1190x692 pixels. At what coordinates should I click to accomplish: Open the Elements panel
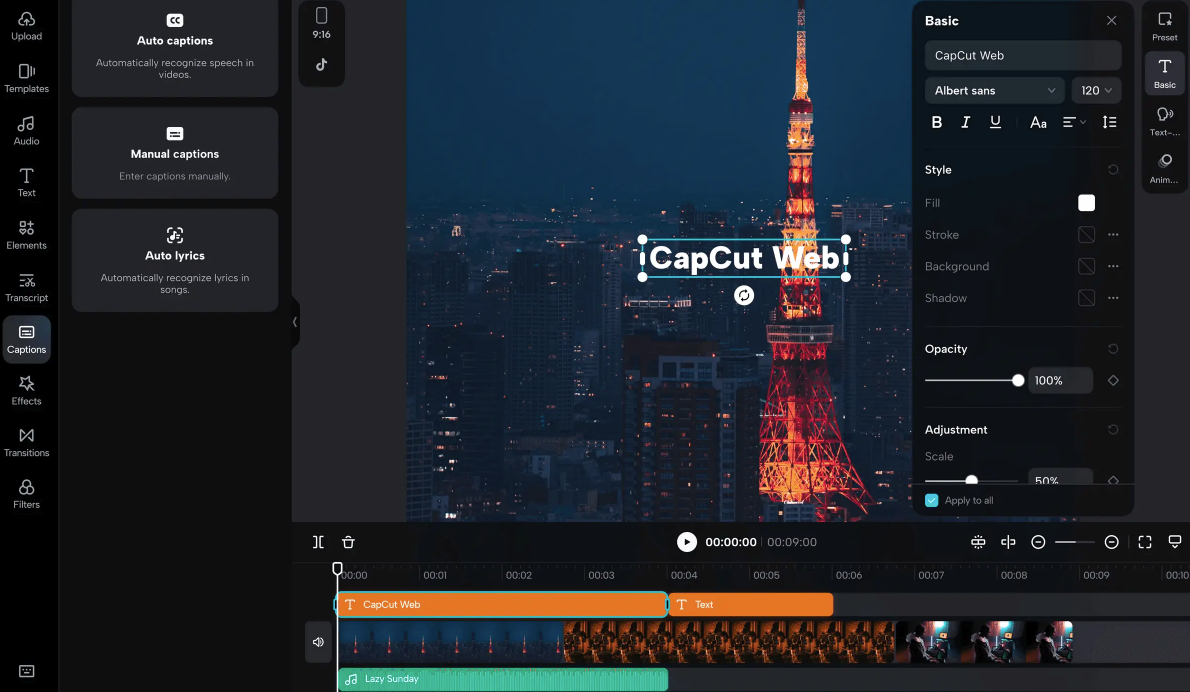point(26,233)
